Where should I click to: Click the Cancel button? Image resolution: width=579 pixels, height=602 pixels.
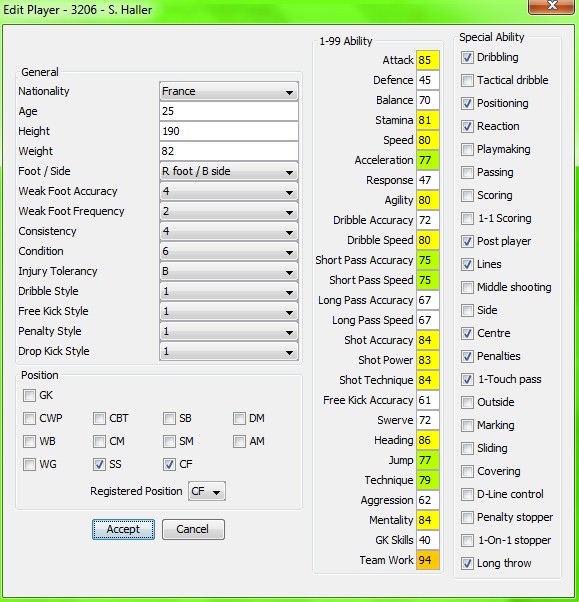(x=193, y=529)
